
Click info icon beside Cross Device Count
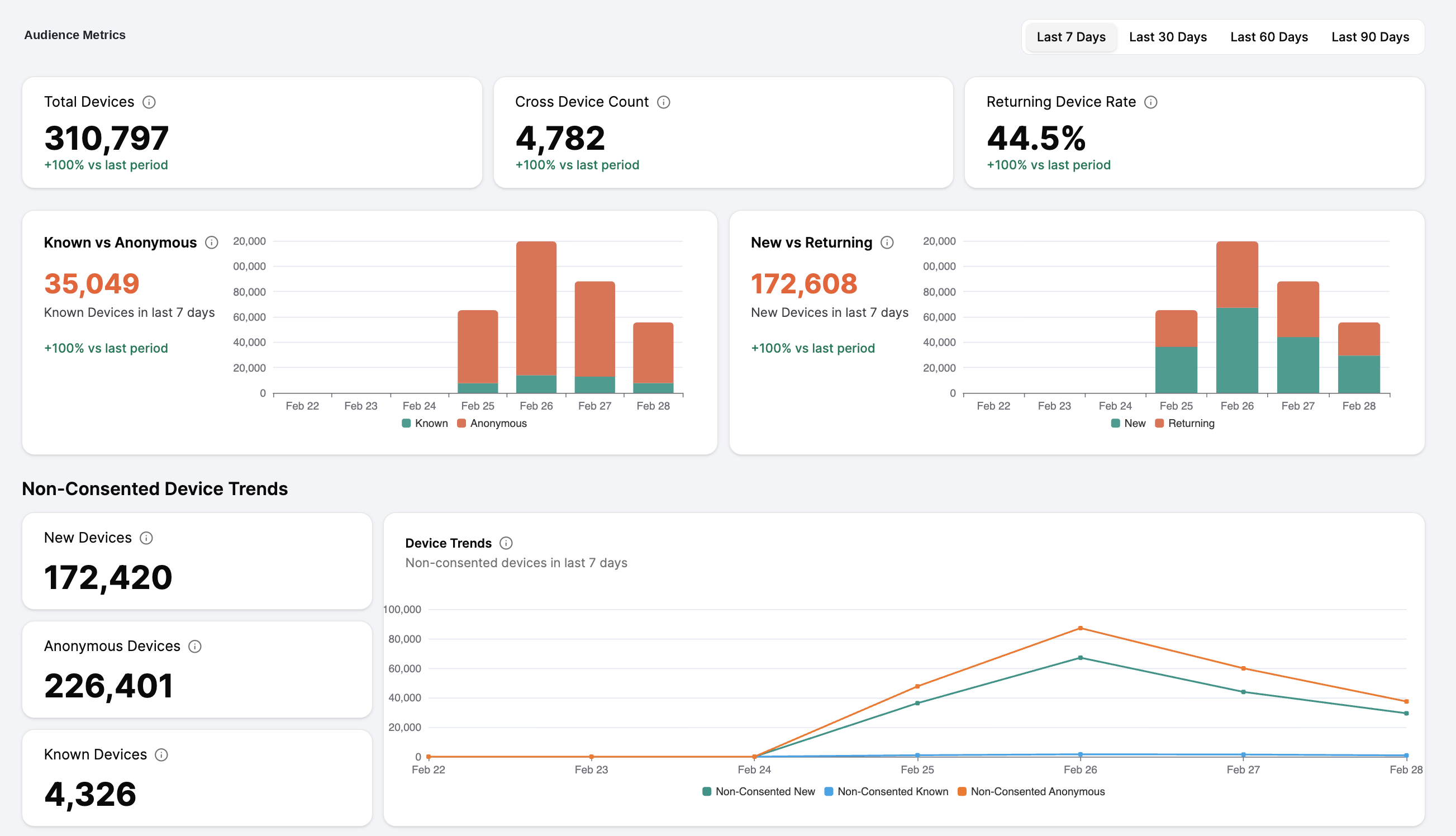663,102
